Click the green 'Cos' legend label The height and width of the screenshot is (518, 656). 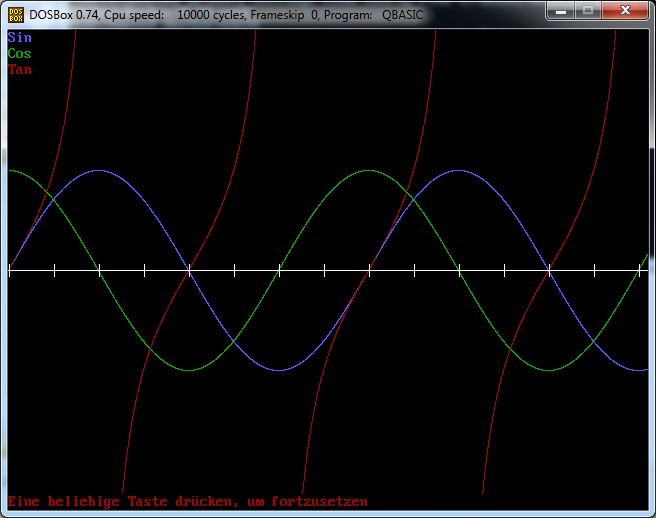point(20,54)
